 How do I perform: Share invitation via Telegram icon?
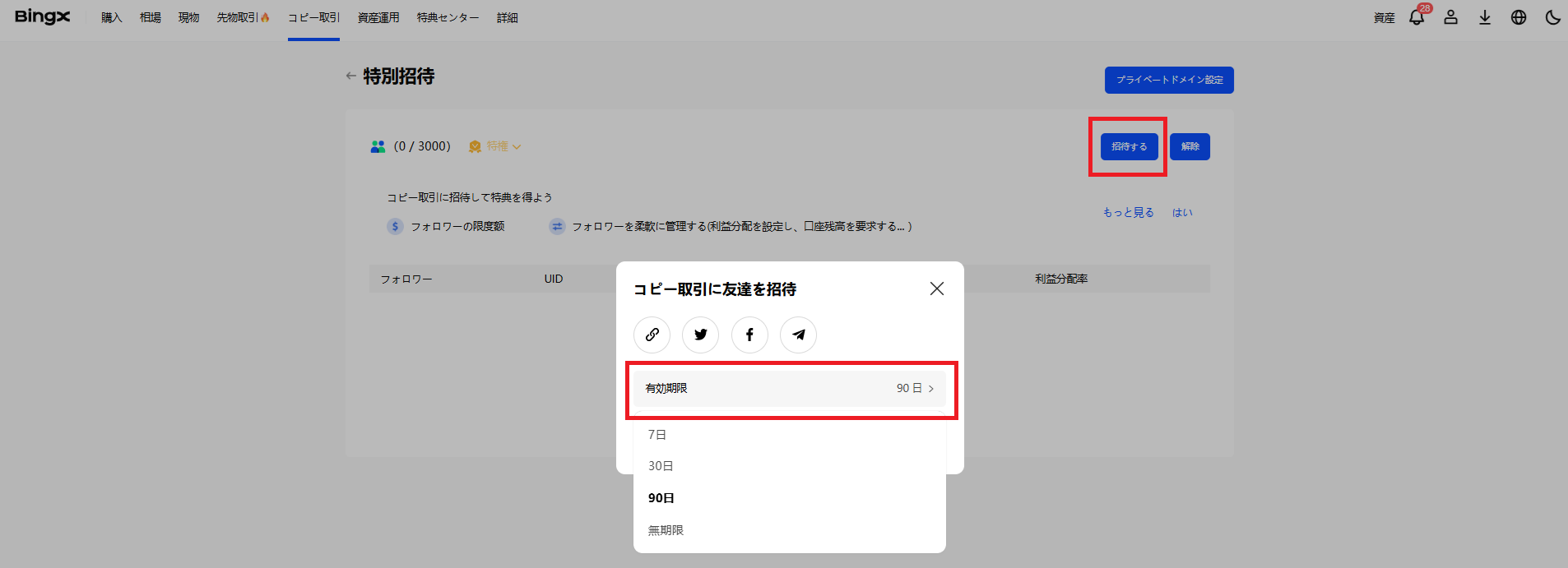click(798, 335)
